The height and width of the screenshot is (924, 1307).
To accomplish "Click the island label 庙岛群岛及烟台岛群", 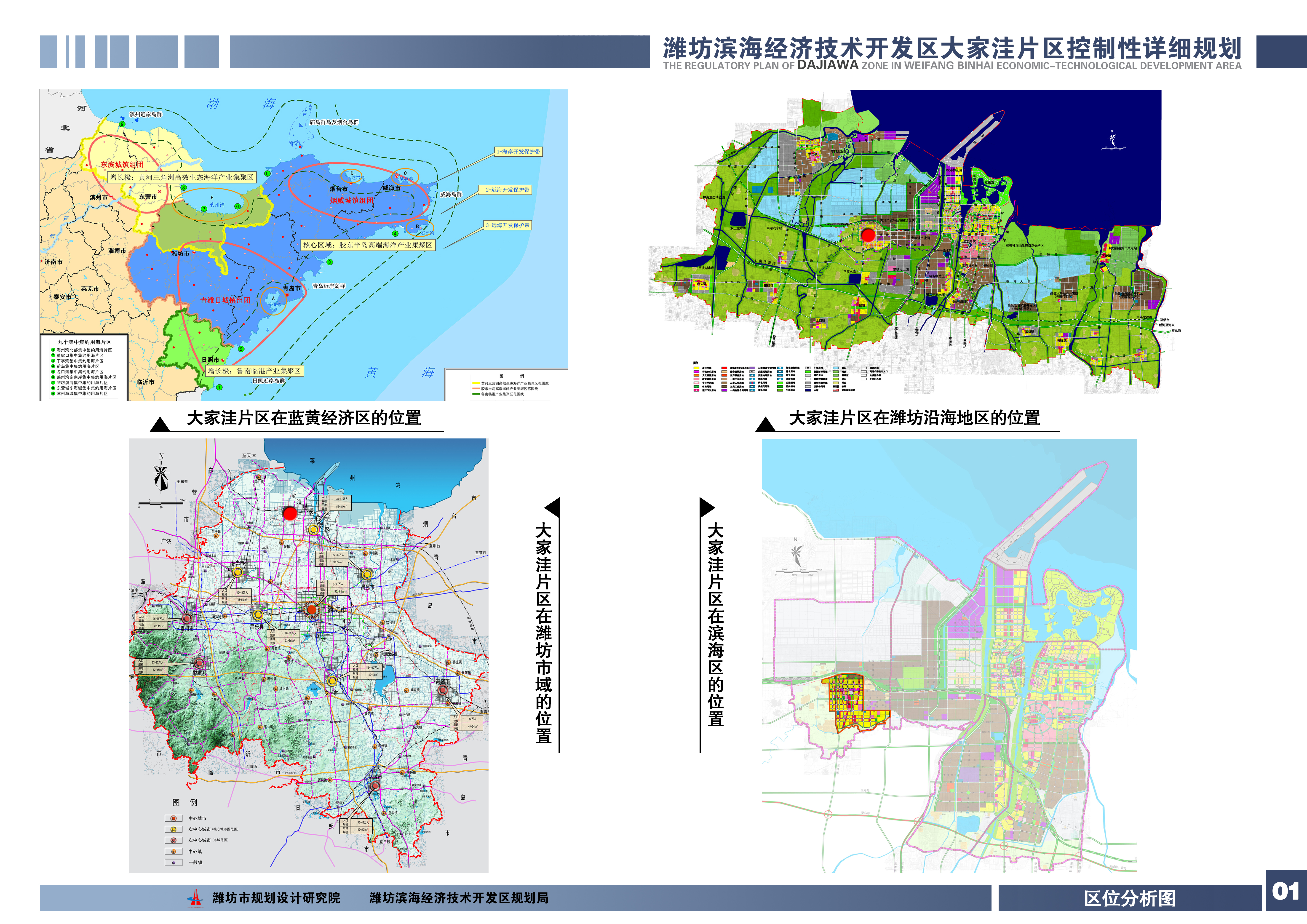I will click(x=334, y=122).
